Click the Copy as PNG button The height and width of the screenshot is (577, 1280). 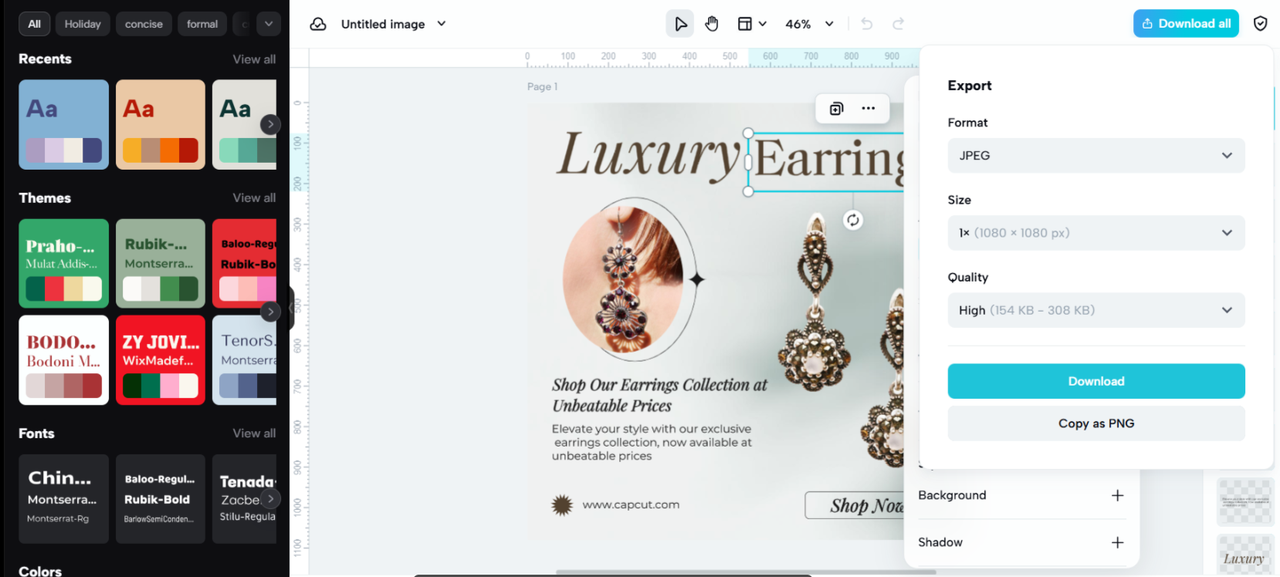[1096, 423]
